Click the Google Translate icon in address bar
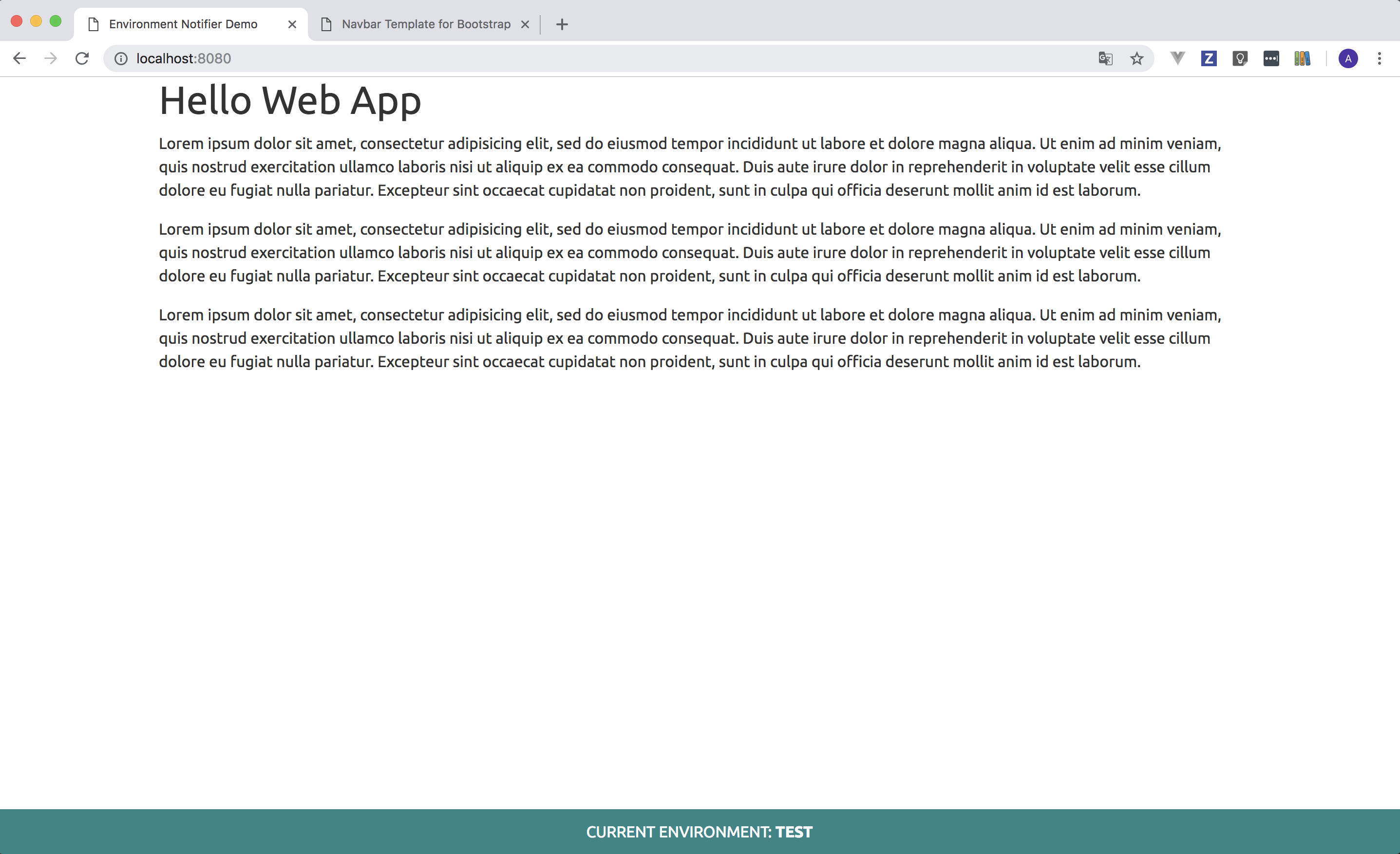1400x854 pixels. 1105,58
